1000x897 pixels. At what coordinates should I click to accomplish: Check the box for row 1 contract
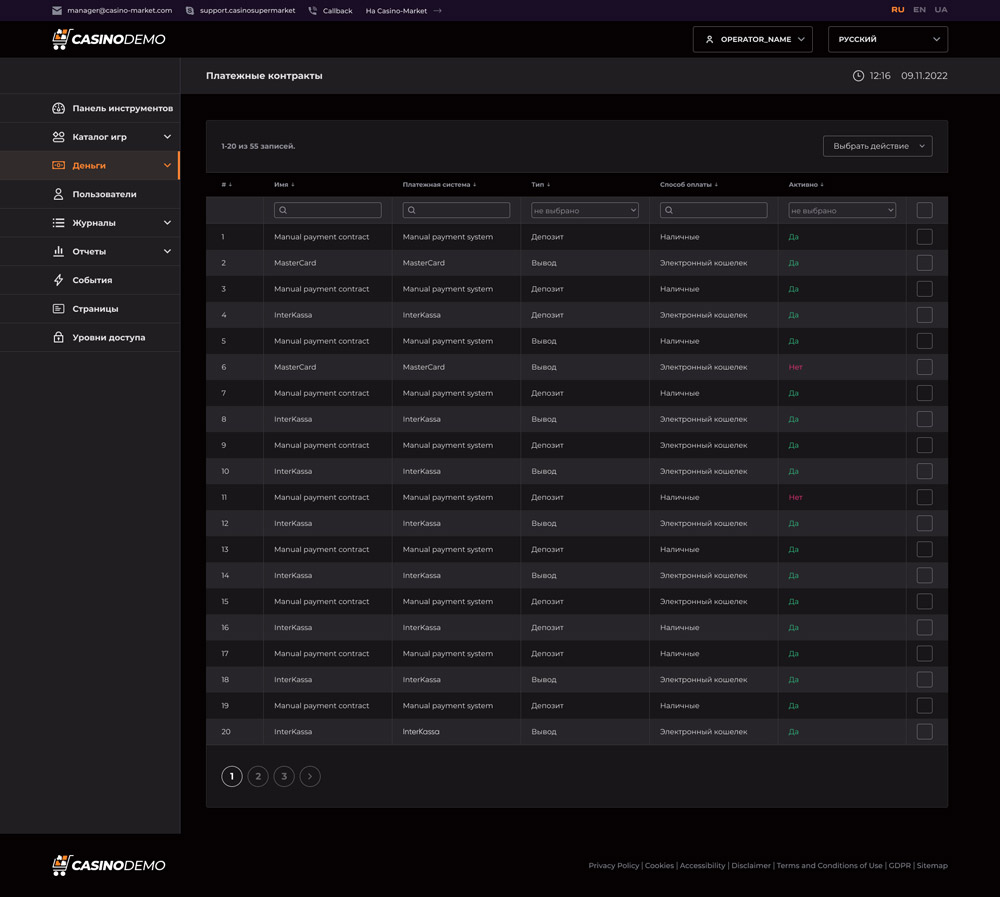(x=924, y=237)
